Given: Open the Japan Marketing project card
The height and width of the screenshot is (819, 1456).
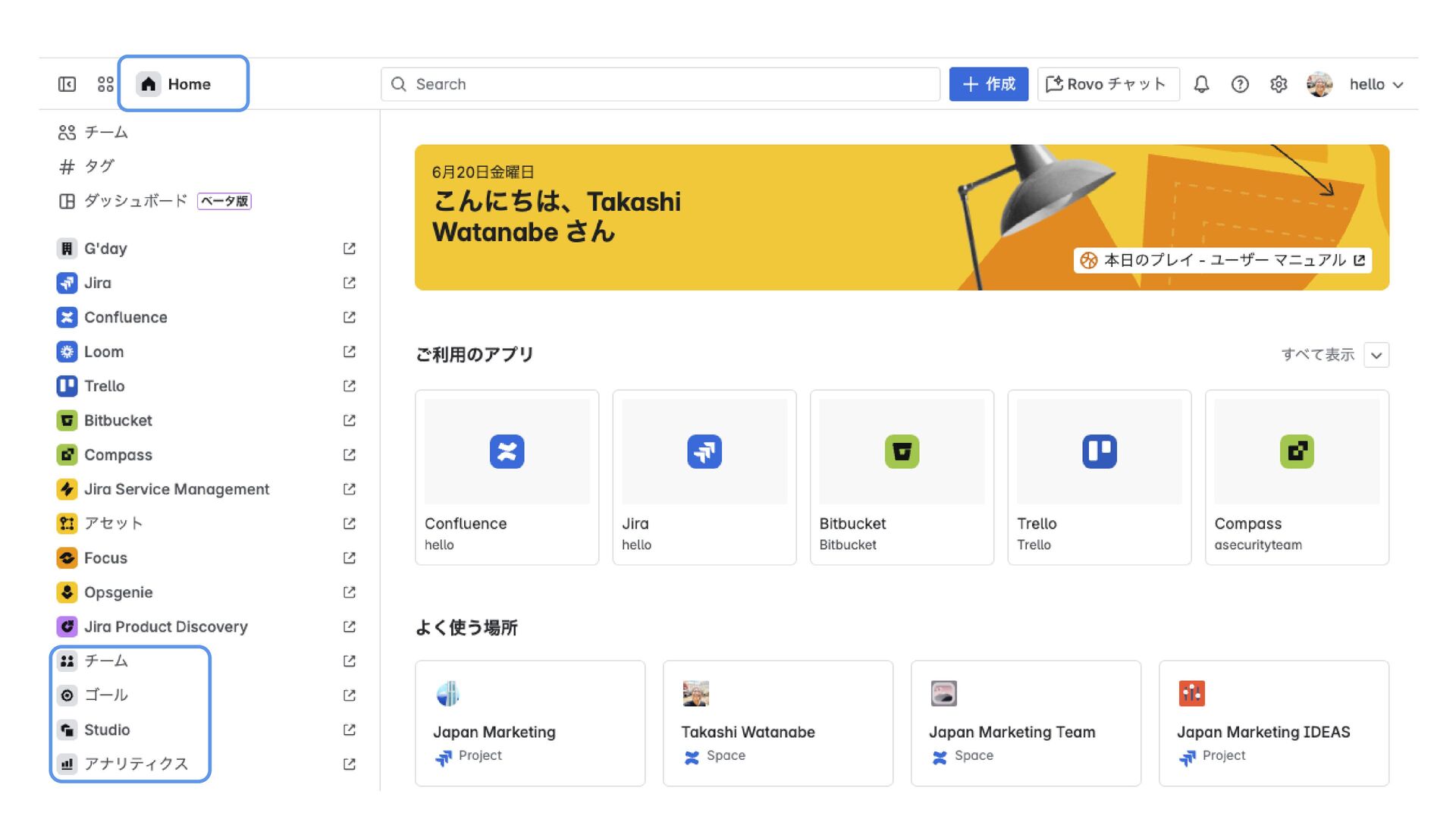Looking at the screenshot, I should pyautogui.click(x=530, y=723).
